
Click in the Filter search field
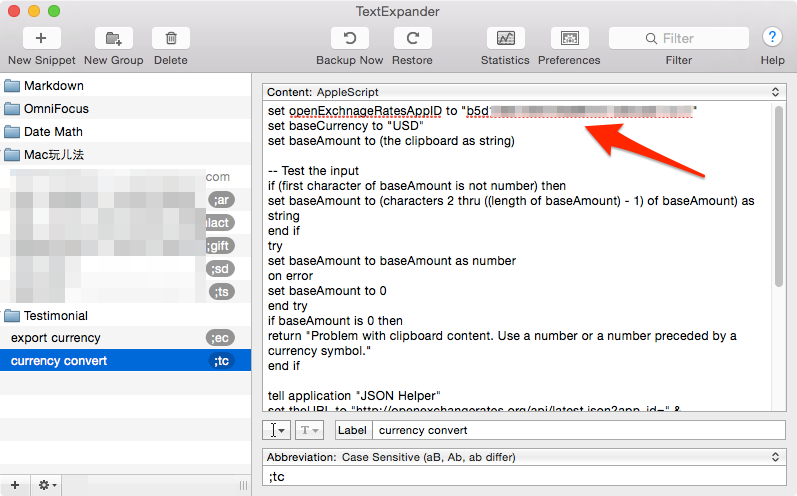point(679,38)
